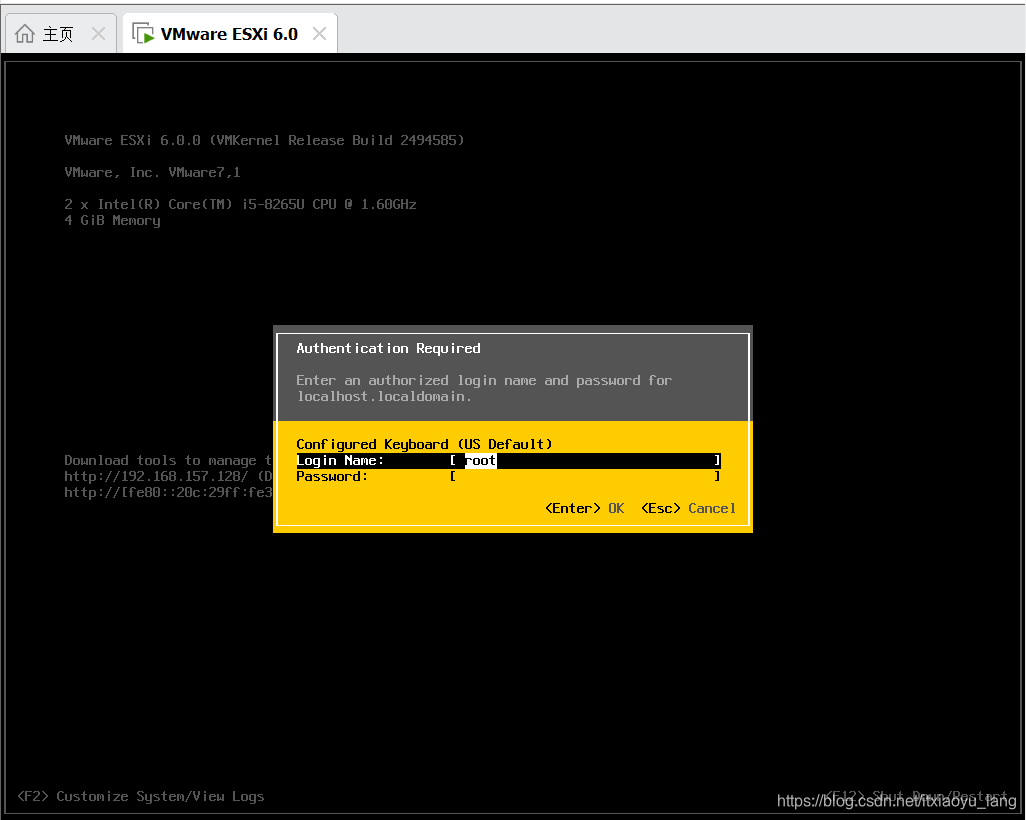Screen dimensions: 1026x820
Task: Click Configured Keyboard (US Default) text
Action: 424,444
